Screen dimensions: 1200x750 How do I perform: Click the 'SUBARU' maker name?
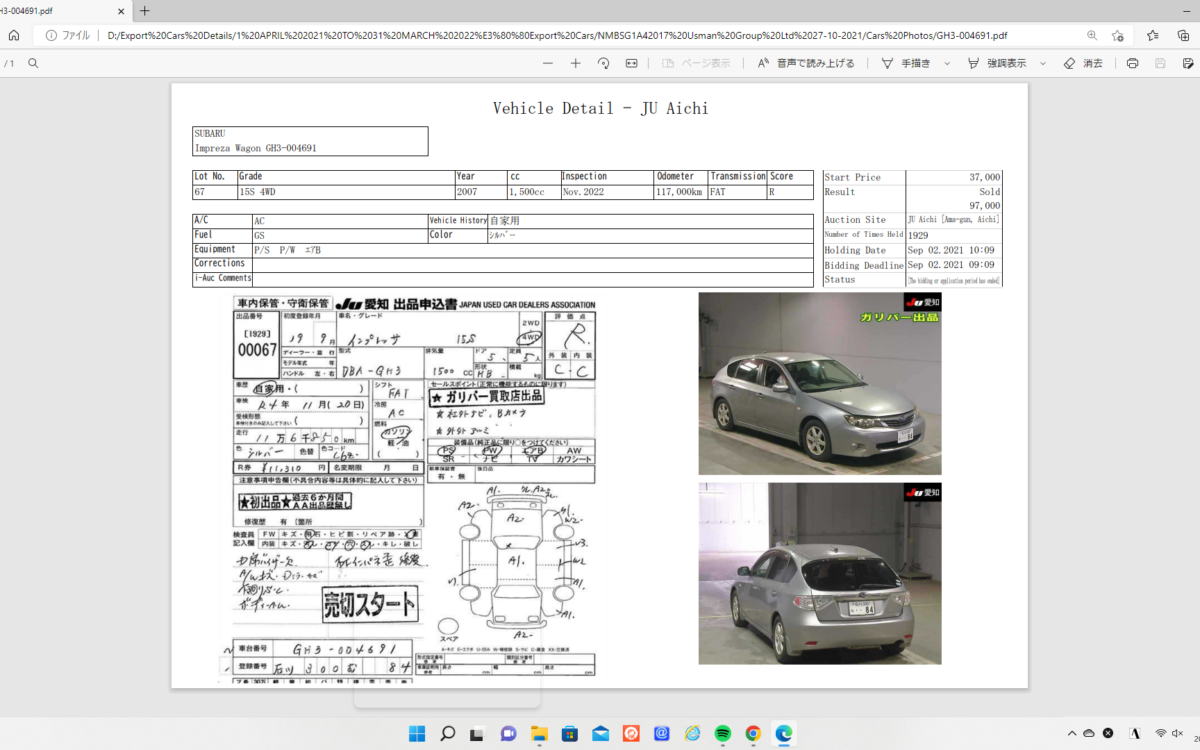pos(209,133)
